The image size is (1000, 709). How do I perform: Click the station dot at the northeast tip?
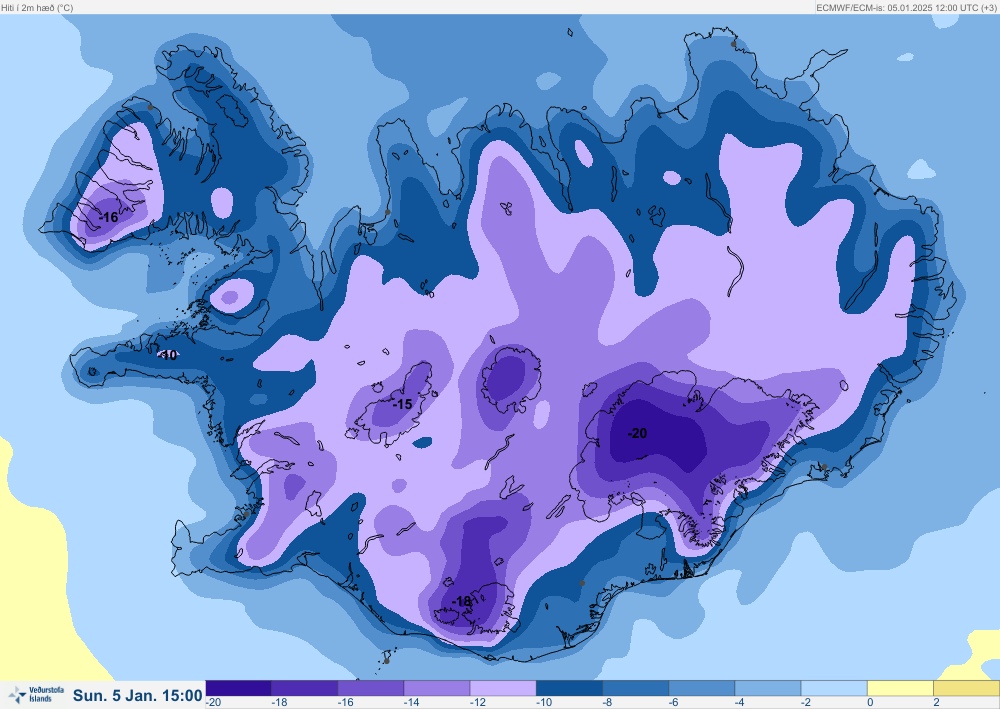click(733, 44)
